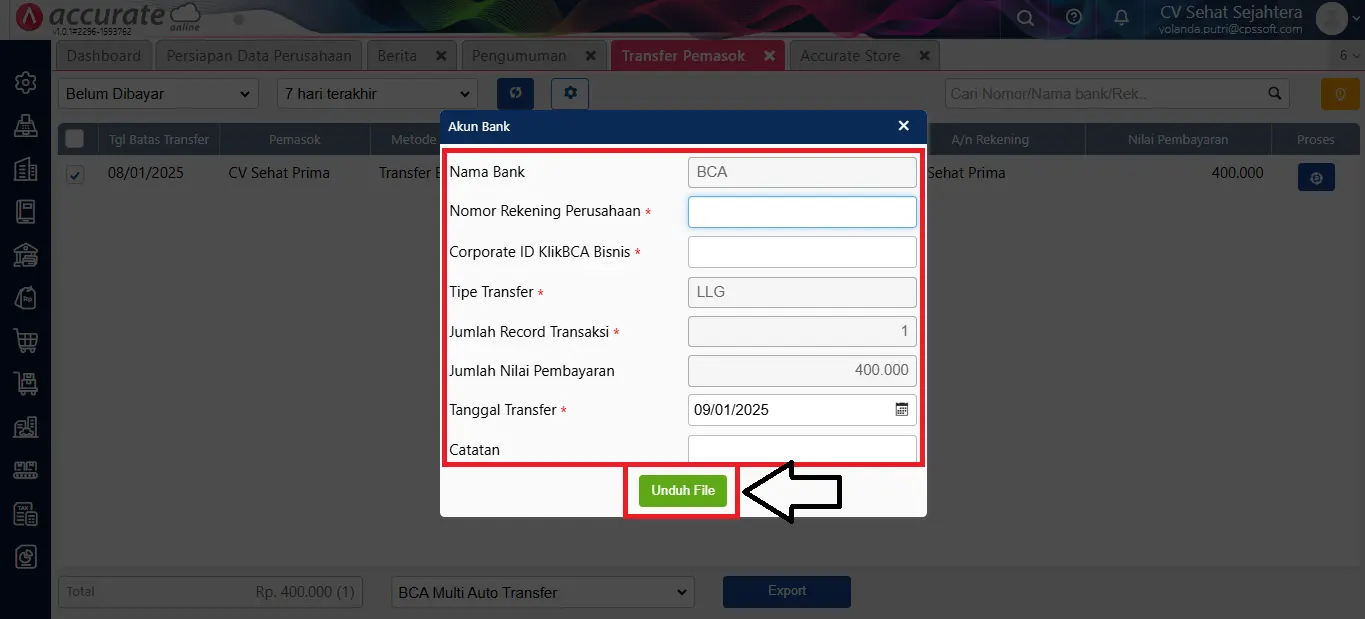Switch to Persiapan Data Perusahaan tab
Viewport: 1365px width, 619px height.
[259, 56]
